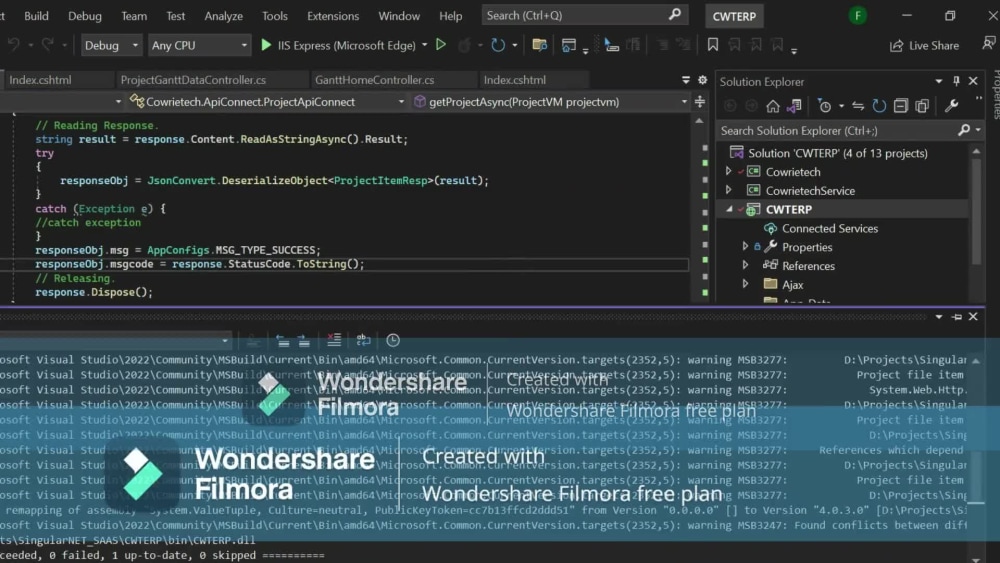The width and height of the screenshot is (1000, 563).
Task: Click Start Without Debugging outline play icon
Action: (441, 45)
